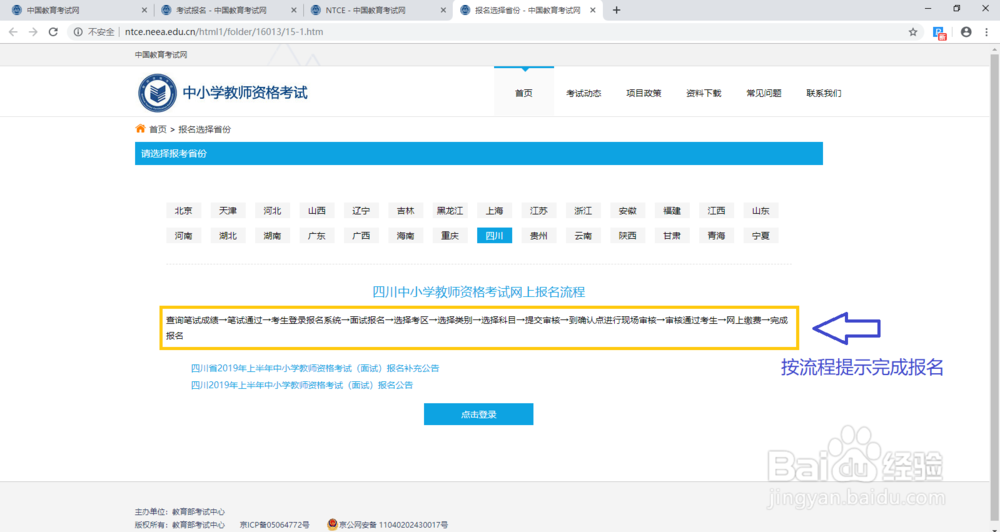
Task: Select province 天津
Action: (228, 211)
